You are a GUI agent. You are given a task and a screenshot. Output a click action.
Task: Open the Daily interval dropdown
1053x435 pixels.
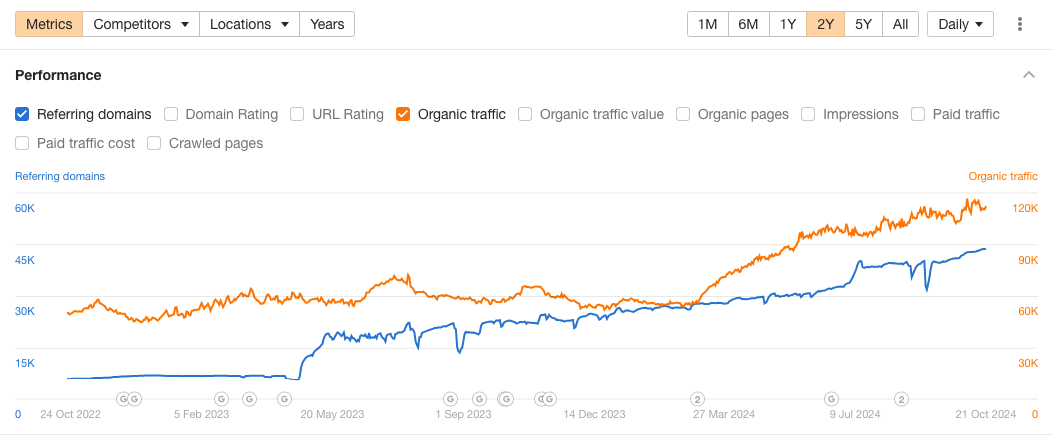click(960, 24)
